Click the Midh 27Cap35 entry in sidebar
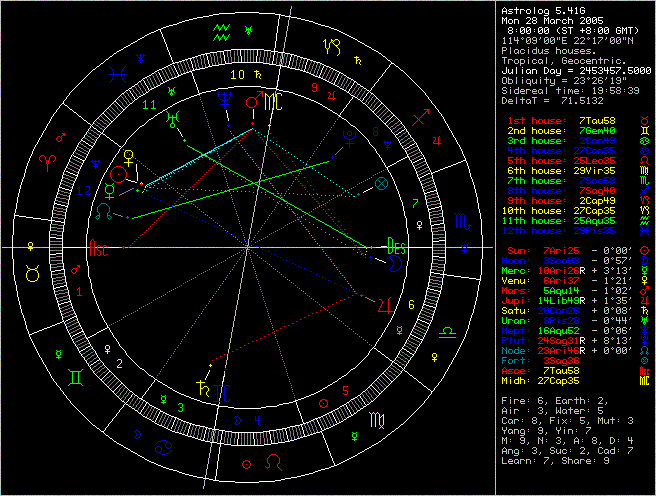 (568, 379)
